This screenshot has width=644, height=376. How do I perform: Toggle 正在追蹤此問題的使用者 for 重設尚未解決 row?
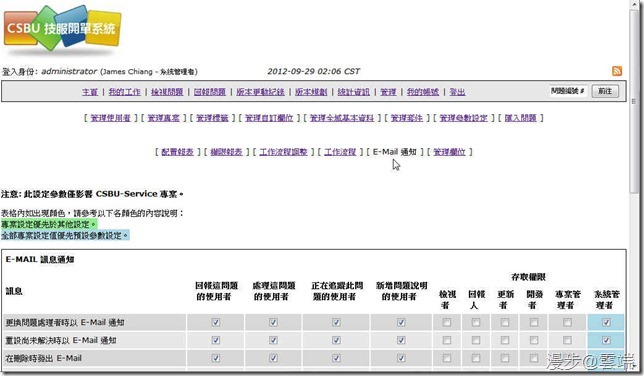pyautogui.click(x=336, y=340)
